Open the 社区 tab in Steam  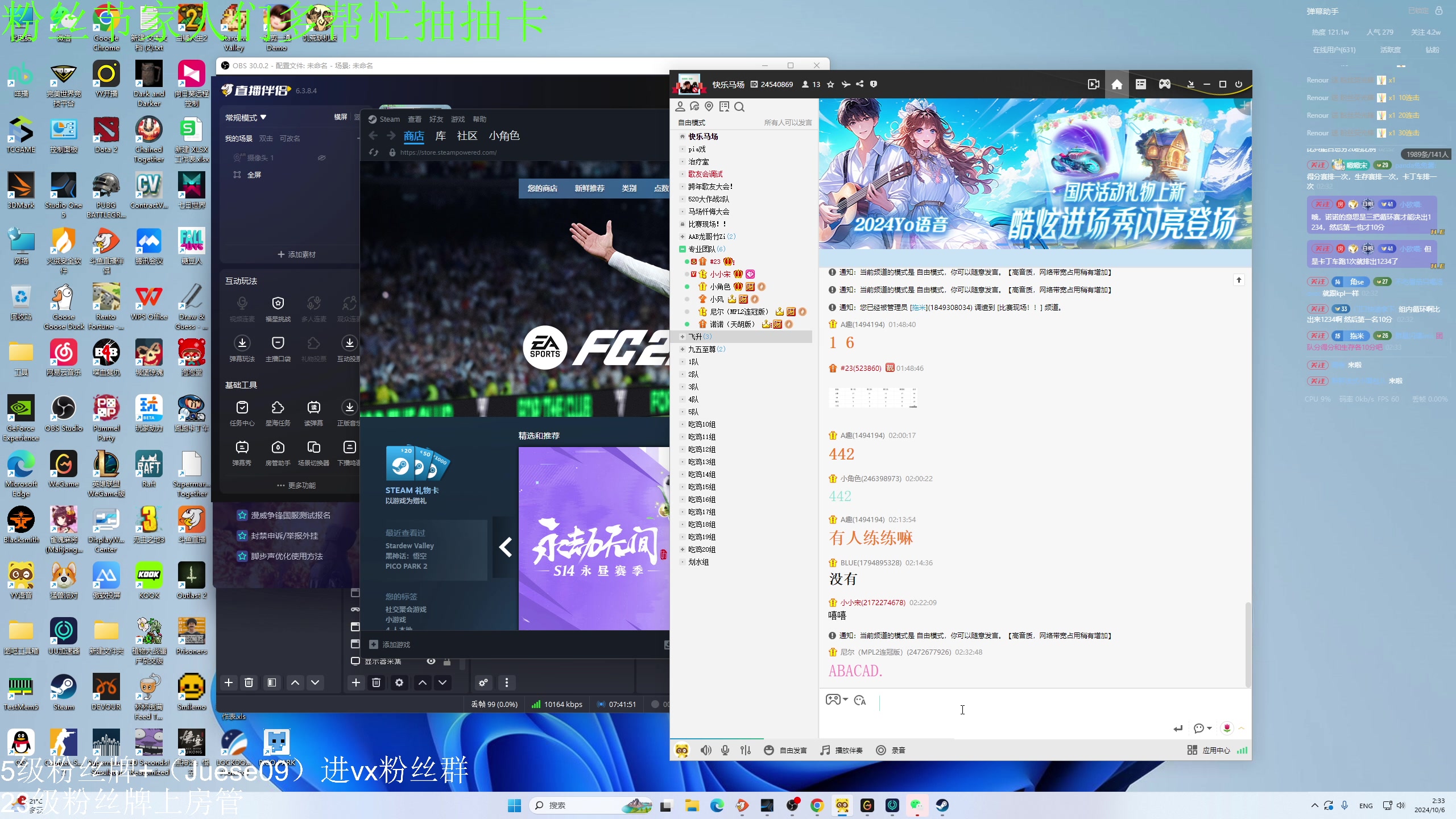(467, 136)
